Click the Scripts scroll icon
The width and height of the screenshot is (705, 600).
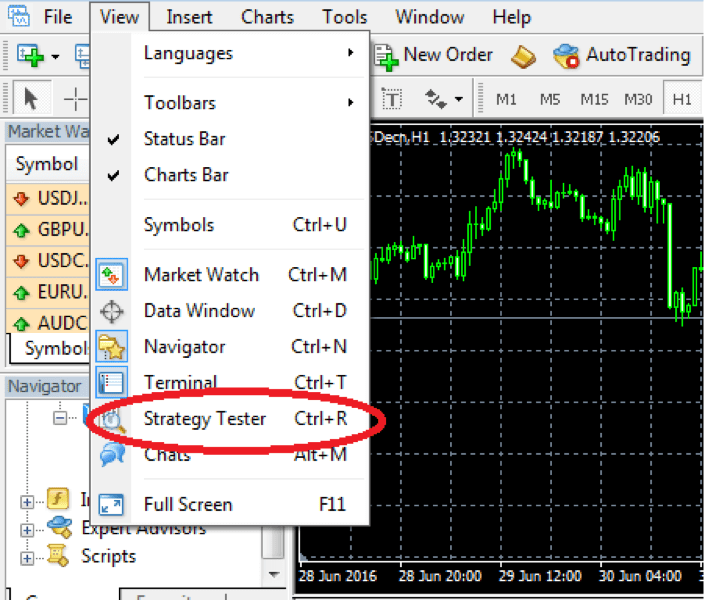pos(59,555)
